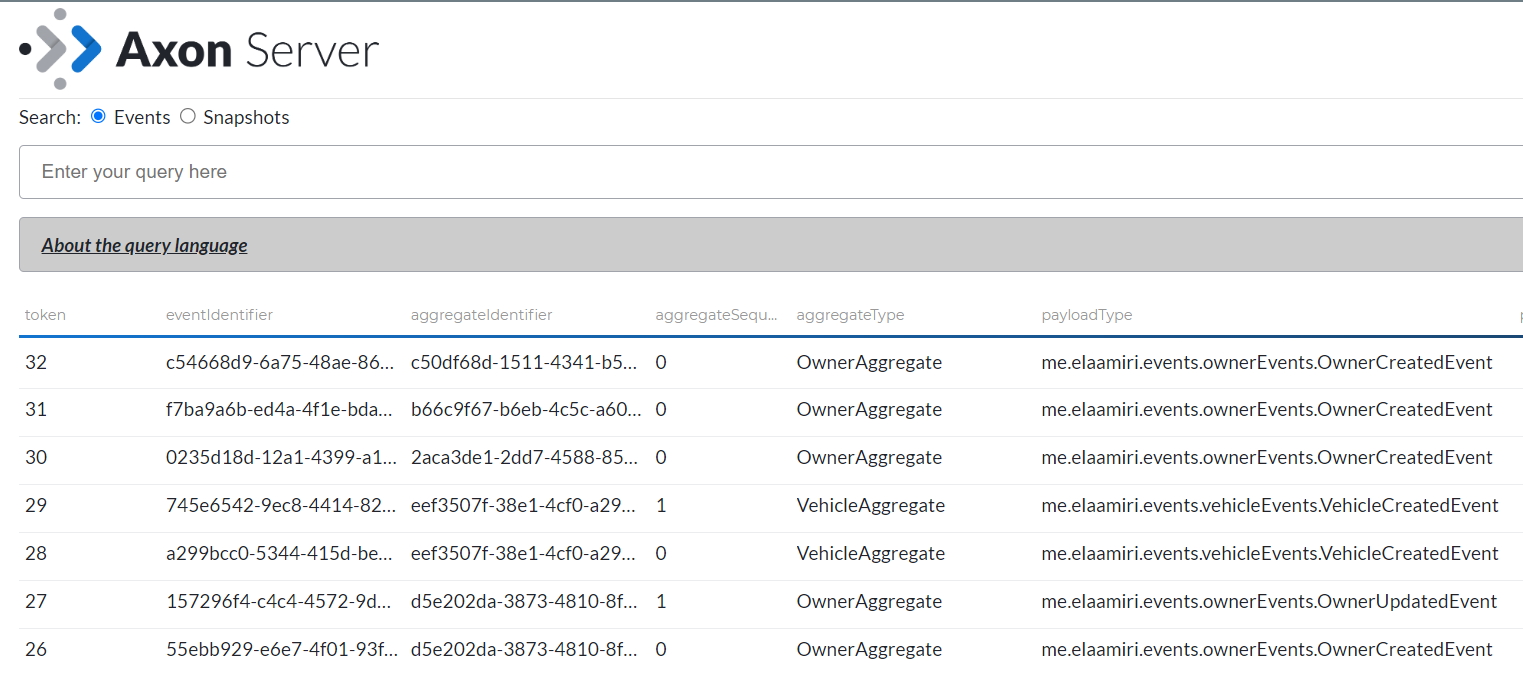Viewport: 1523px width, 676px height.
Task: Click aggregate identifier c50df68d-1511-4341-b5...
Action: pyautogui.click(x=525, y=362)
